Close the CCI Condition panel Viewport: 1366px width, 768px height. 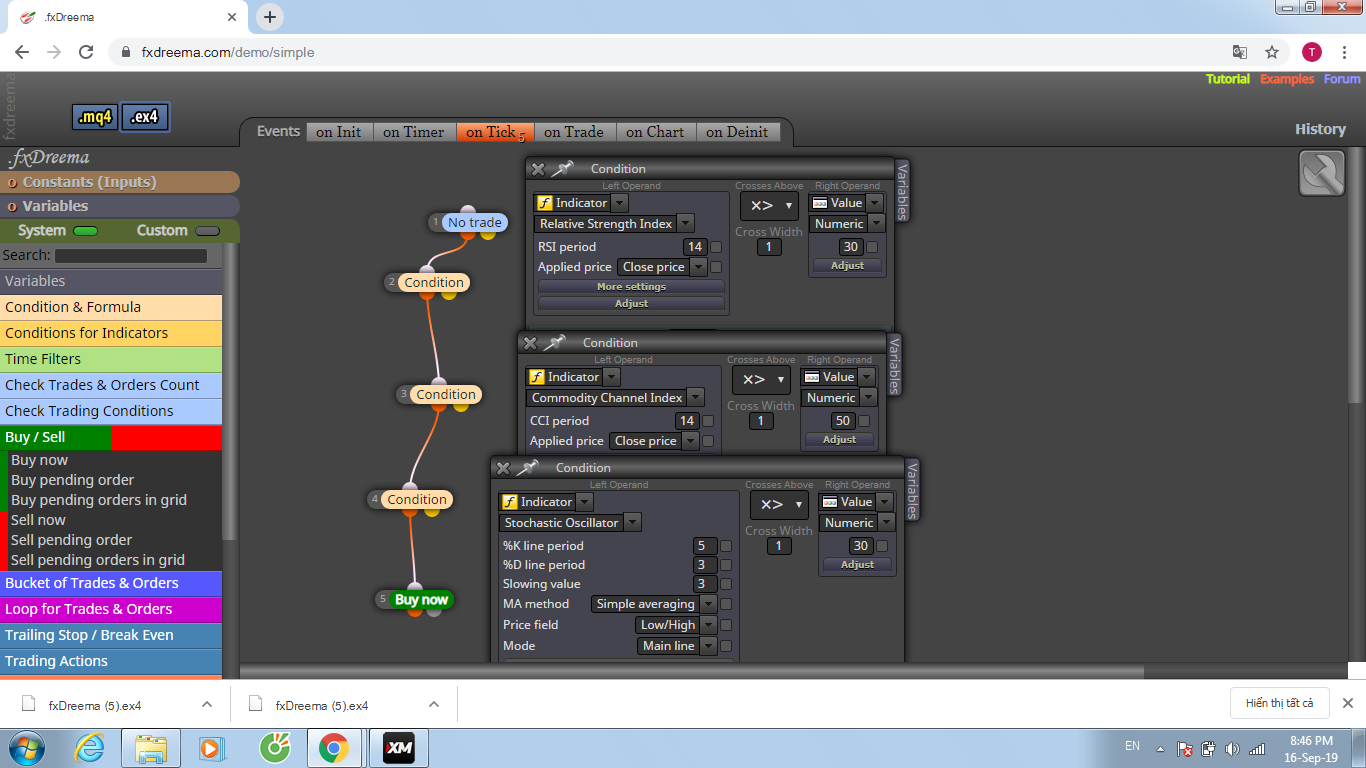point(530,343)
